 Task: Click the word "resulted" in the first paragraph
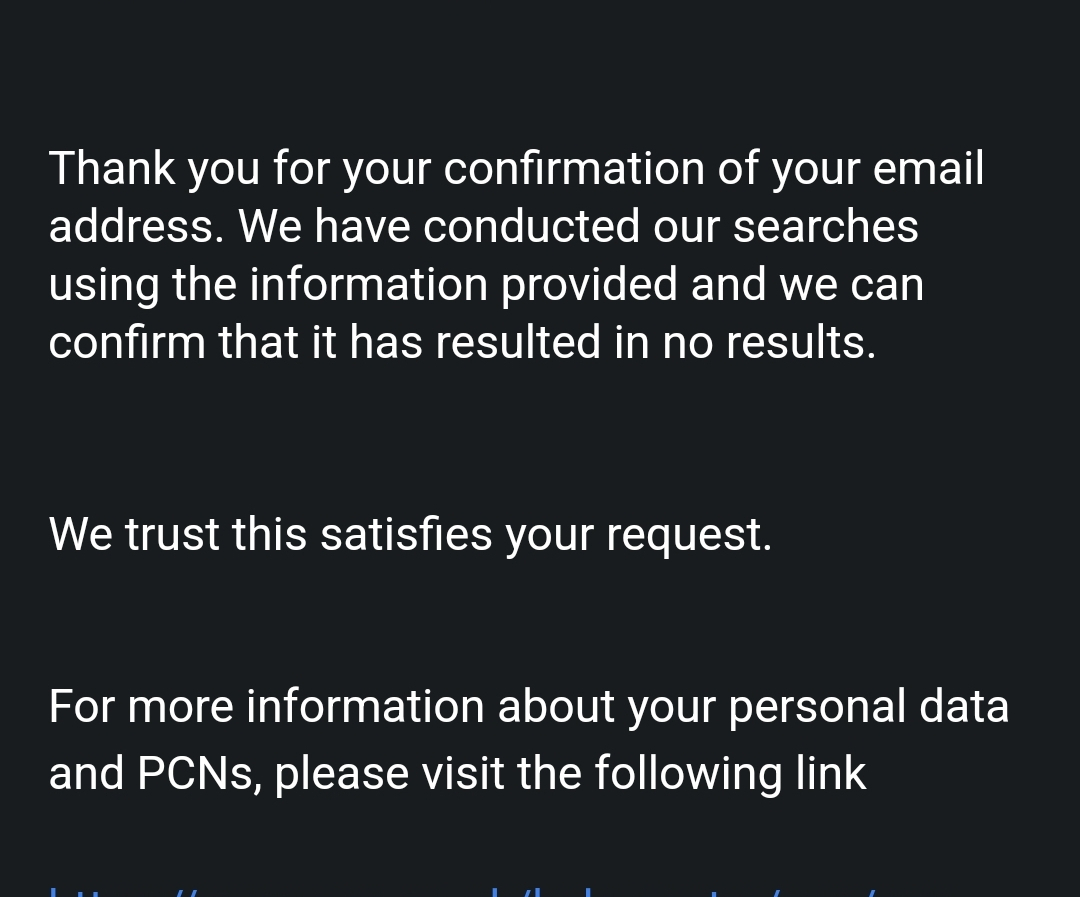click(518, 342)
